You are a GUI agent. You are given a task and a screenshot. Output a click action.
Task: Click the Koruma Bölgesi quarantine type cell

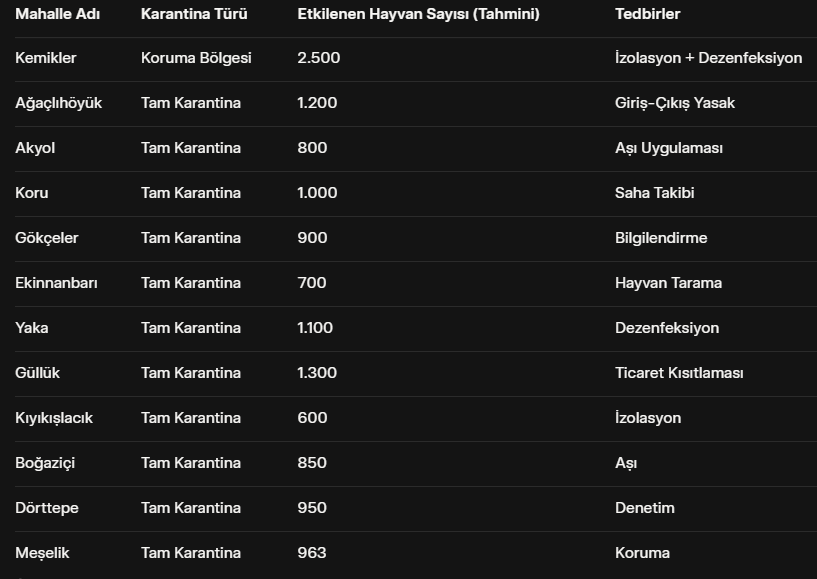(x=196, y=58)
